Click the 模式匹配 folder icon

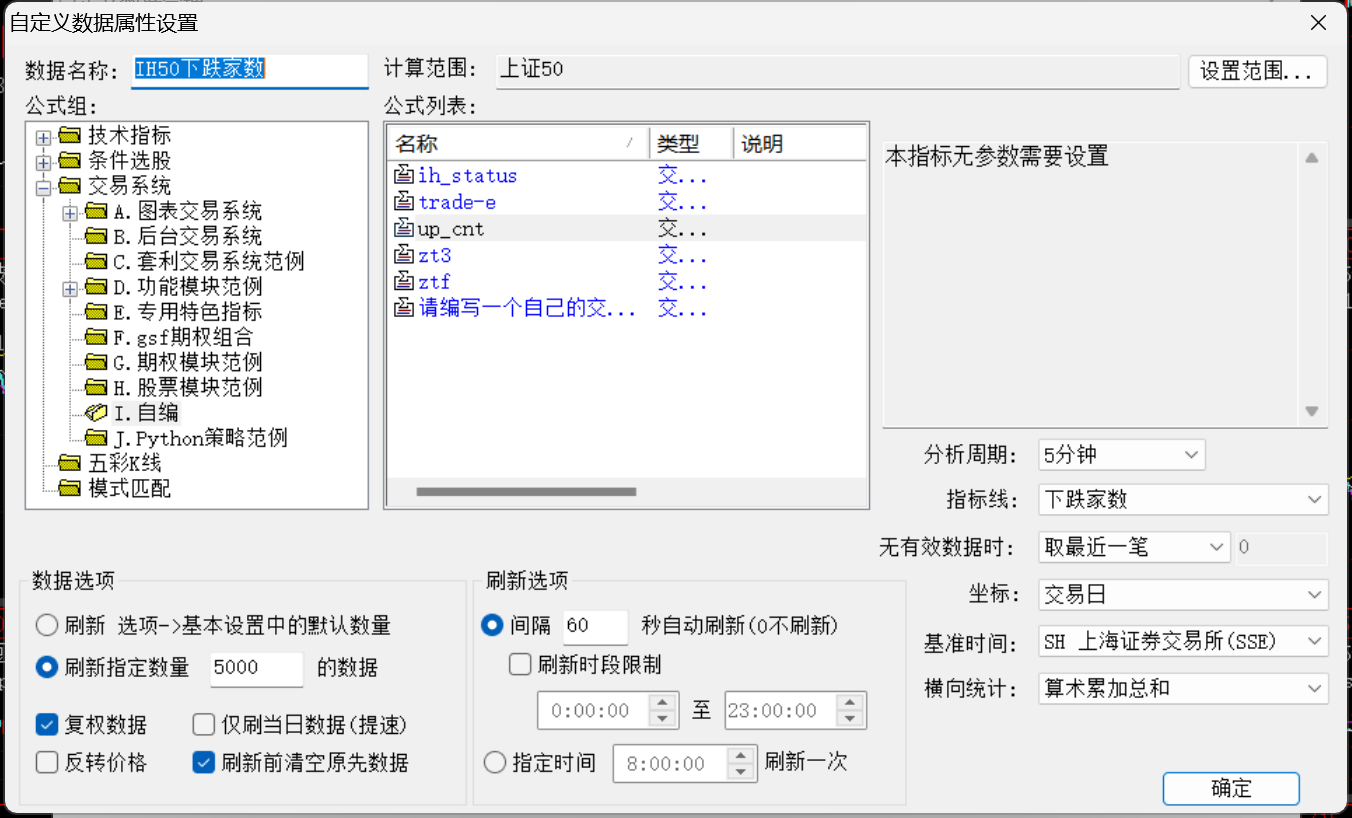coord(69,488)
